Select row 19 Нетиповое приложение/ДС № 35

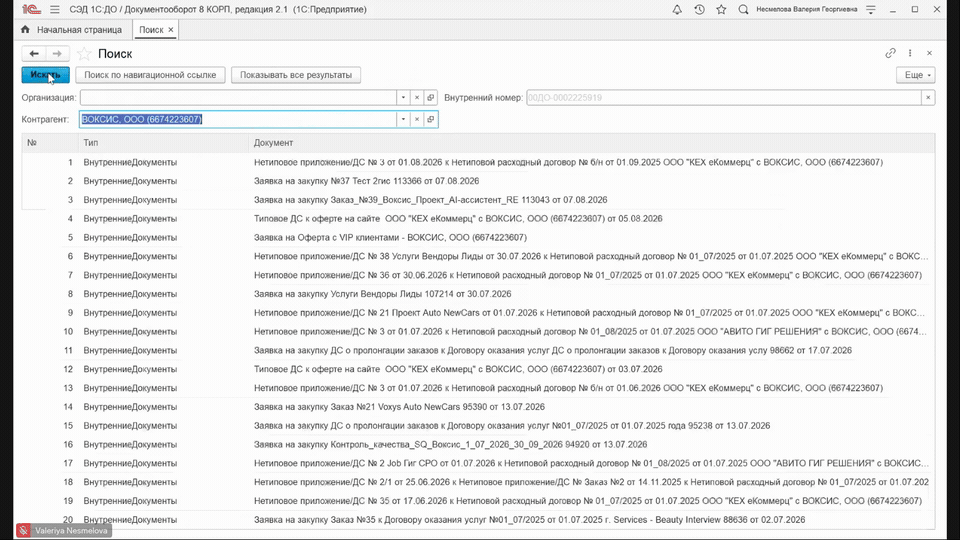point(478,501)
